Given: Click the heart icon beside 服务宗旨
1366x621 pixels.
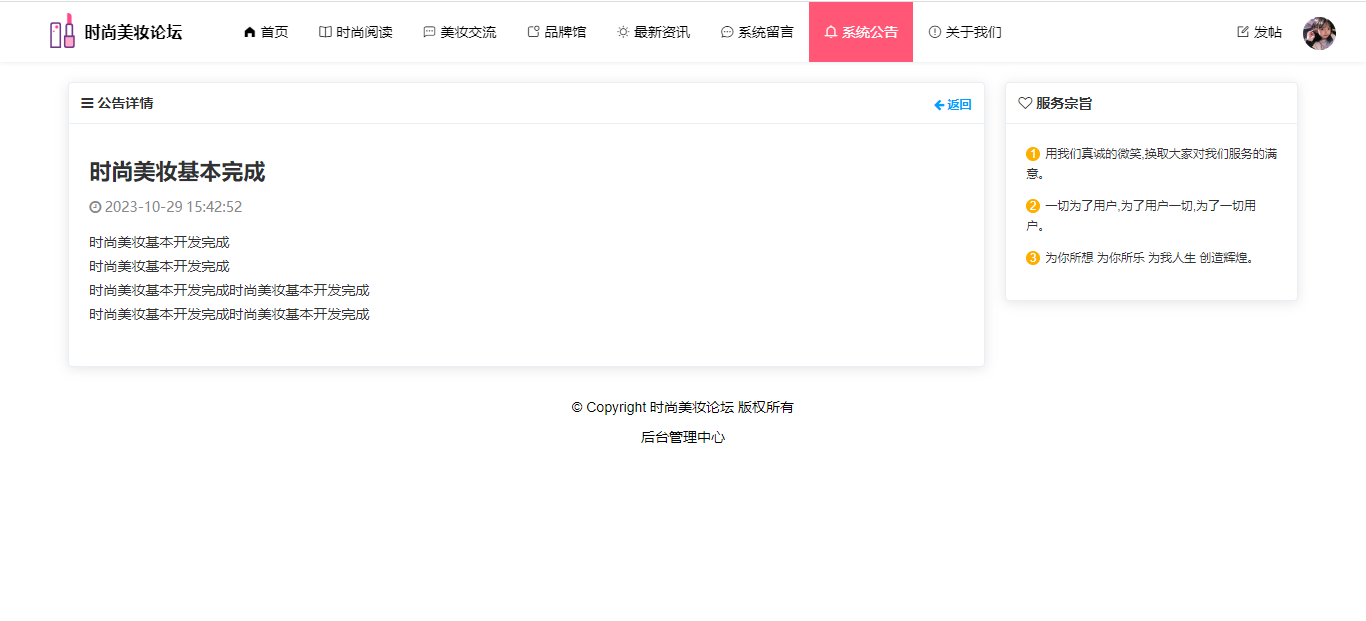Looking at the screenshot, I should point(1025,103).
